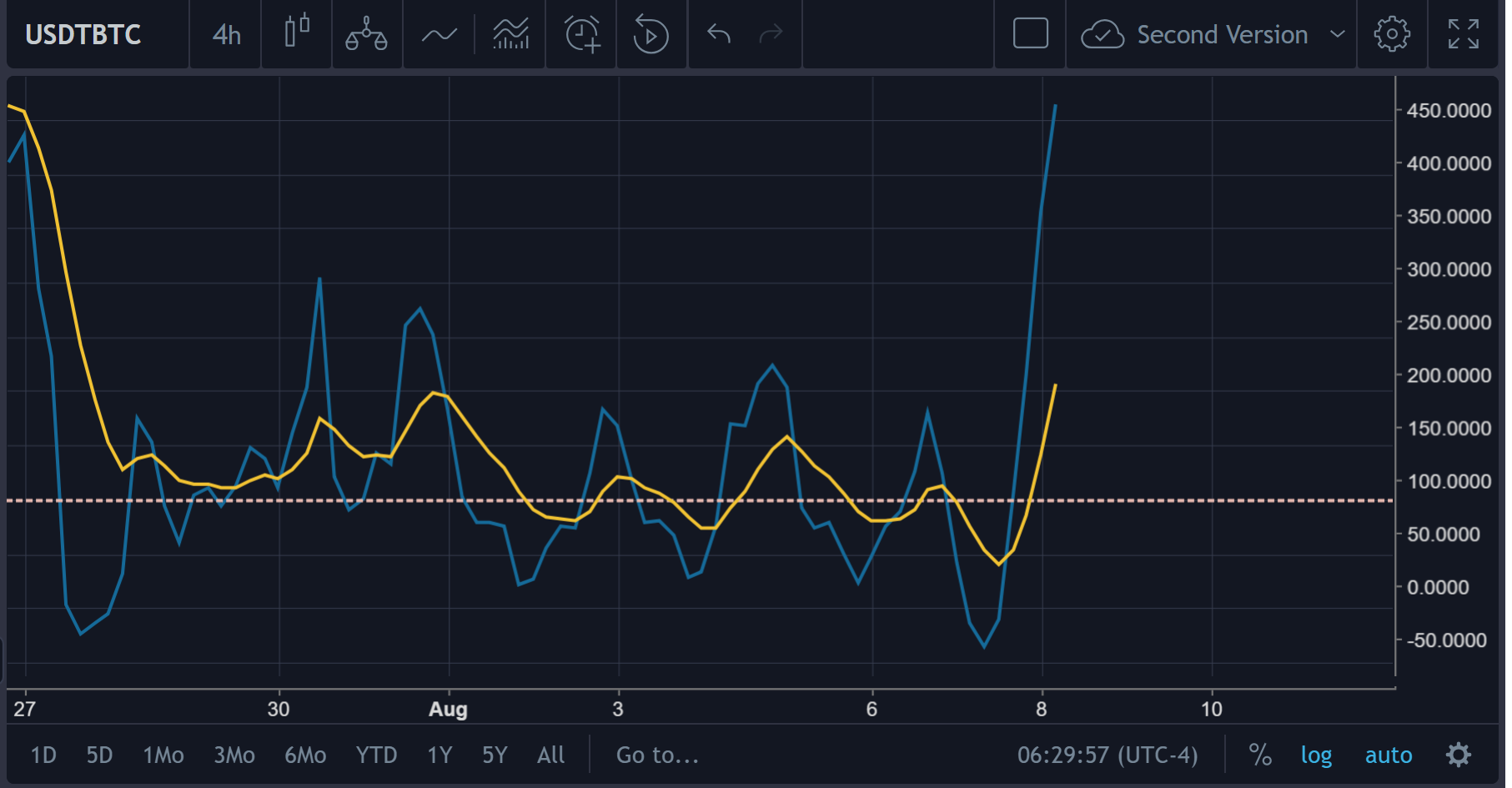Set date range to 6Mo
The width and height of the screenshot is (1512, 788).
click(305, 755)
